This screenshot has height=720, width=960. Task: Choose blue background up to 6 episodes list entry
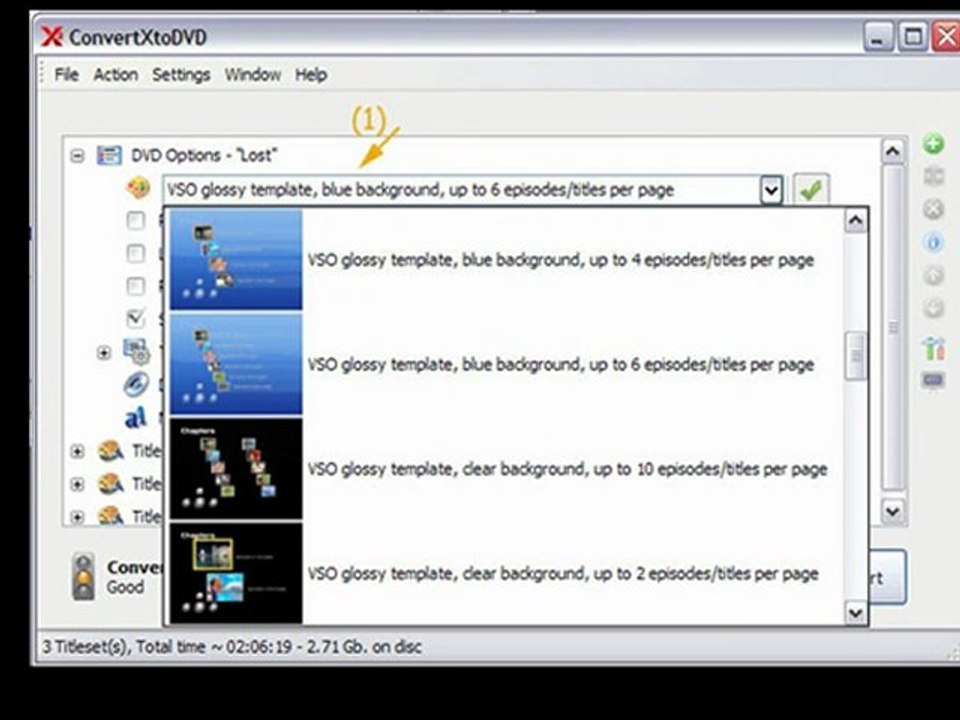click(506, 364)
